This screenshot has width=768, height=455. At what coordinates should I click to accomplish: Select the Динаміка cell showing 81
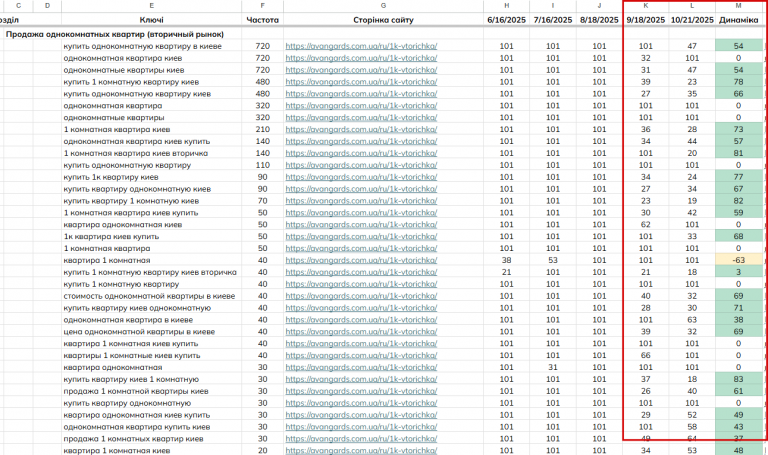tap(738, 153)
